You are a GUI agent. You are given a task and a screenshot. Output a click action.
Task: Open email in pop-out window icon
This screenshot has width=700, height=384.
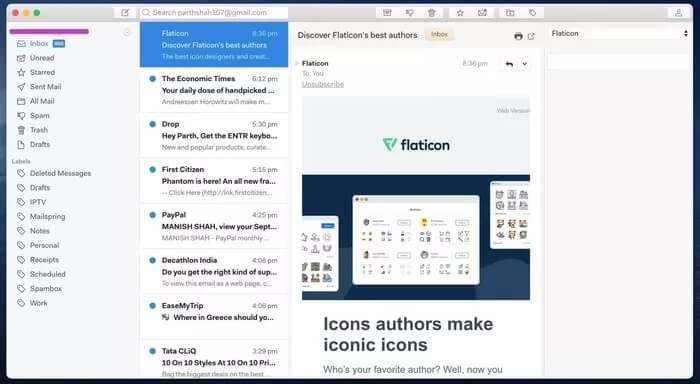pyautogui.click(x=531, y=36)
